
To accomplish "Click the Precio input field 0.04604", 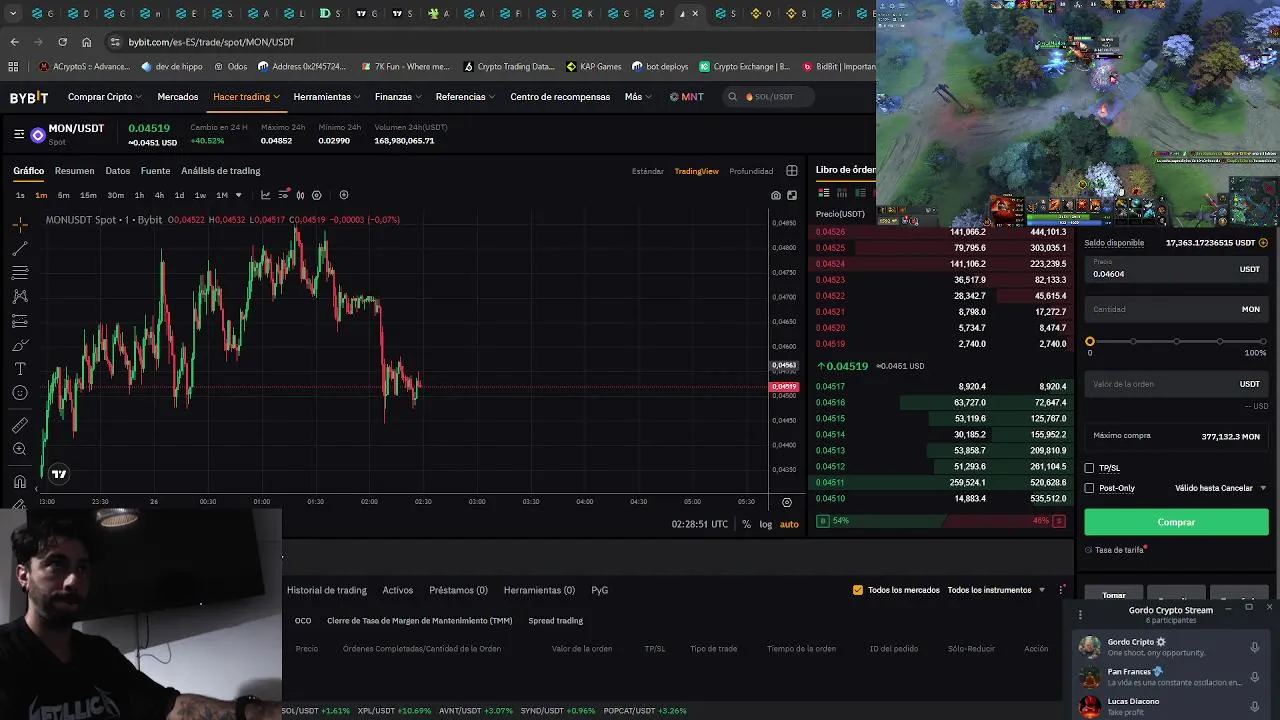I will pyautogui.click(x=1176, y=269).
